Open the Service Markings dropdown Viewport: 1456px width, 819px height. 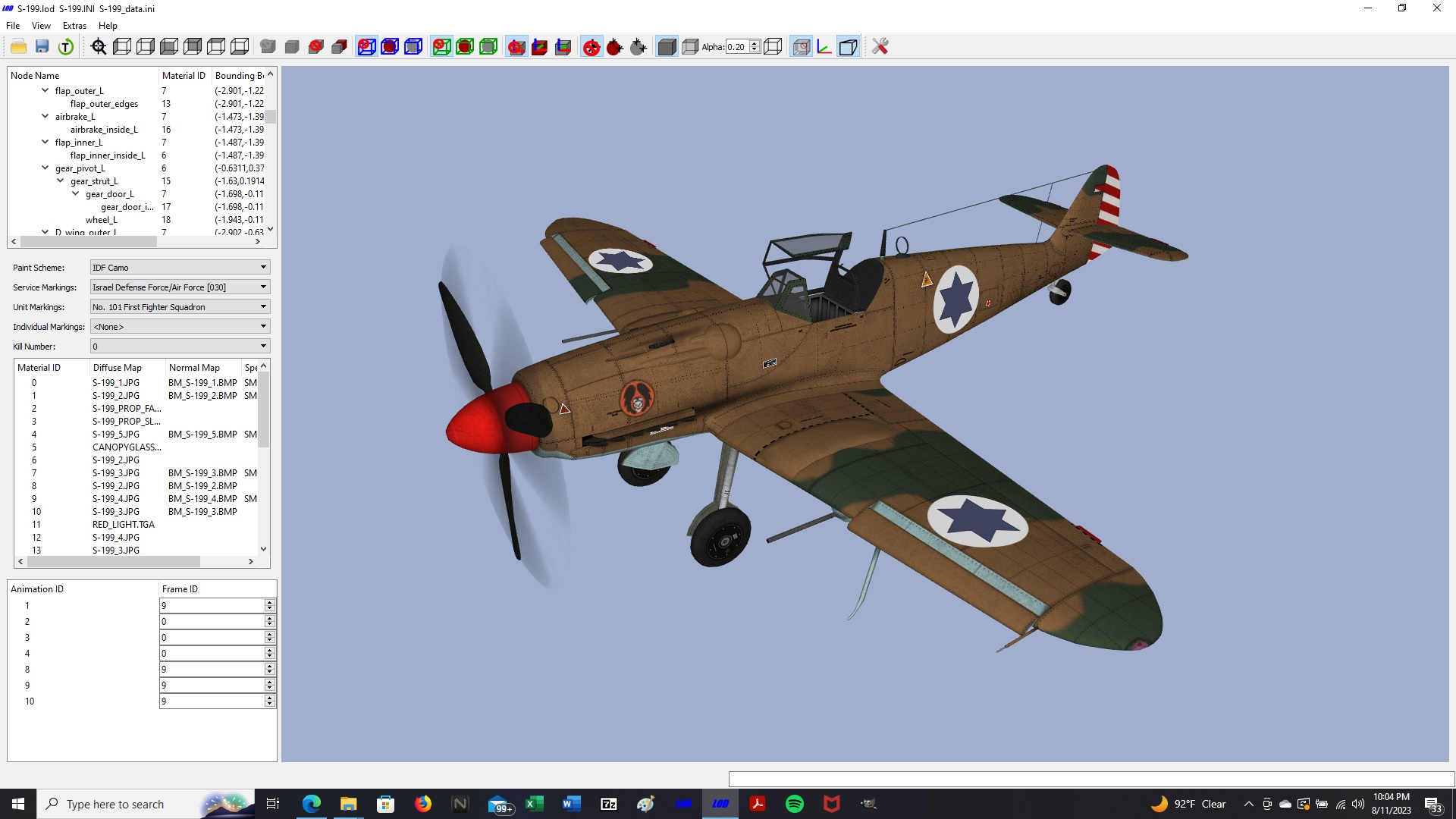(180, 287)
